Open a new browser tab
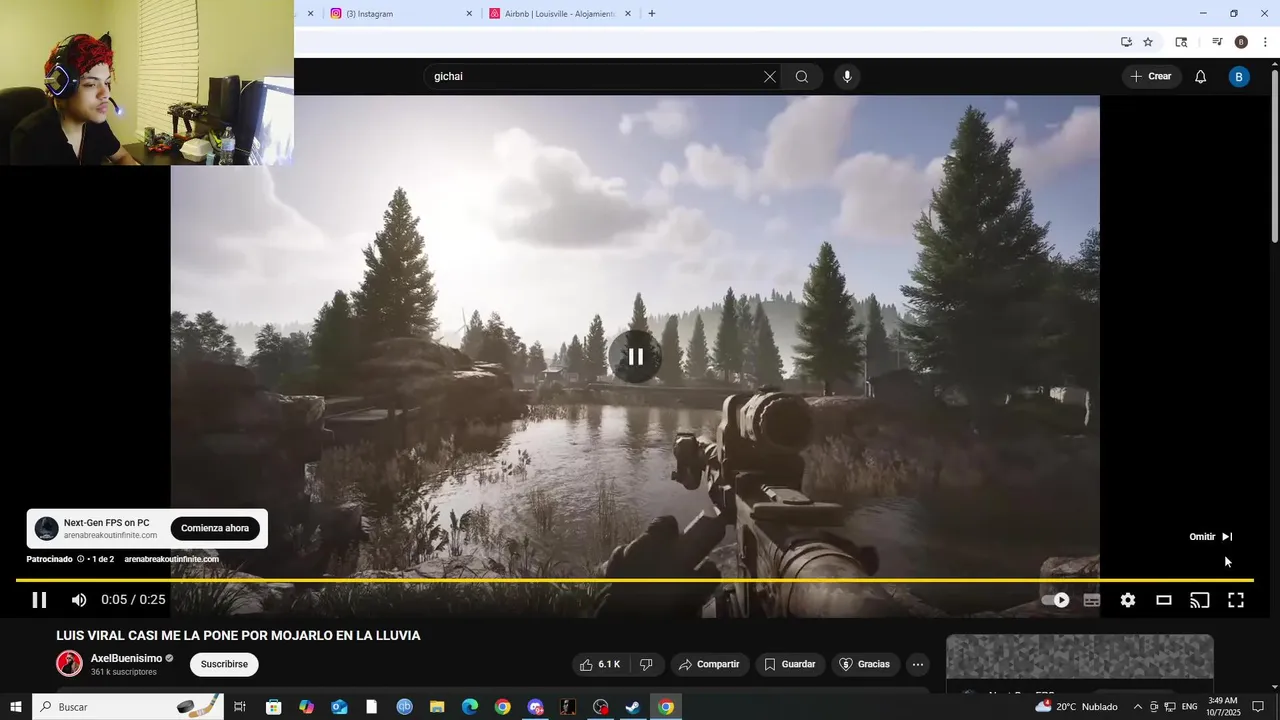Viewport: 1280px width, 720px height. 652,14
